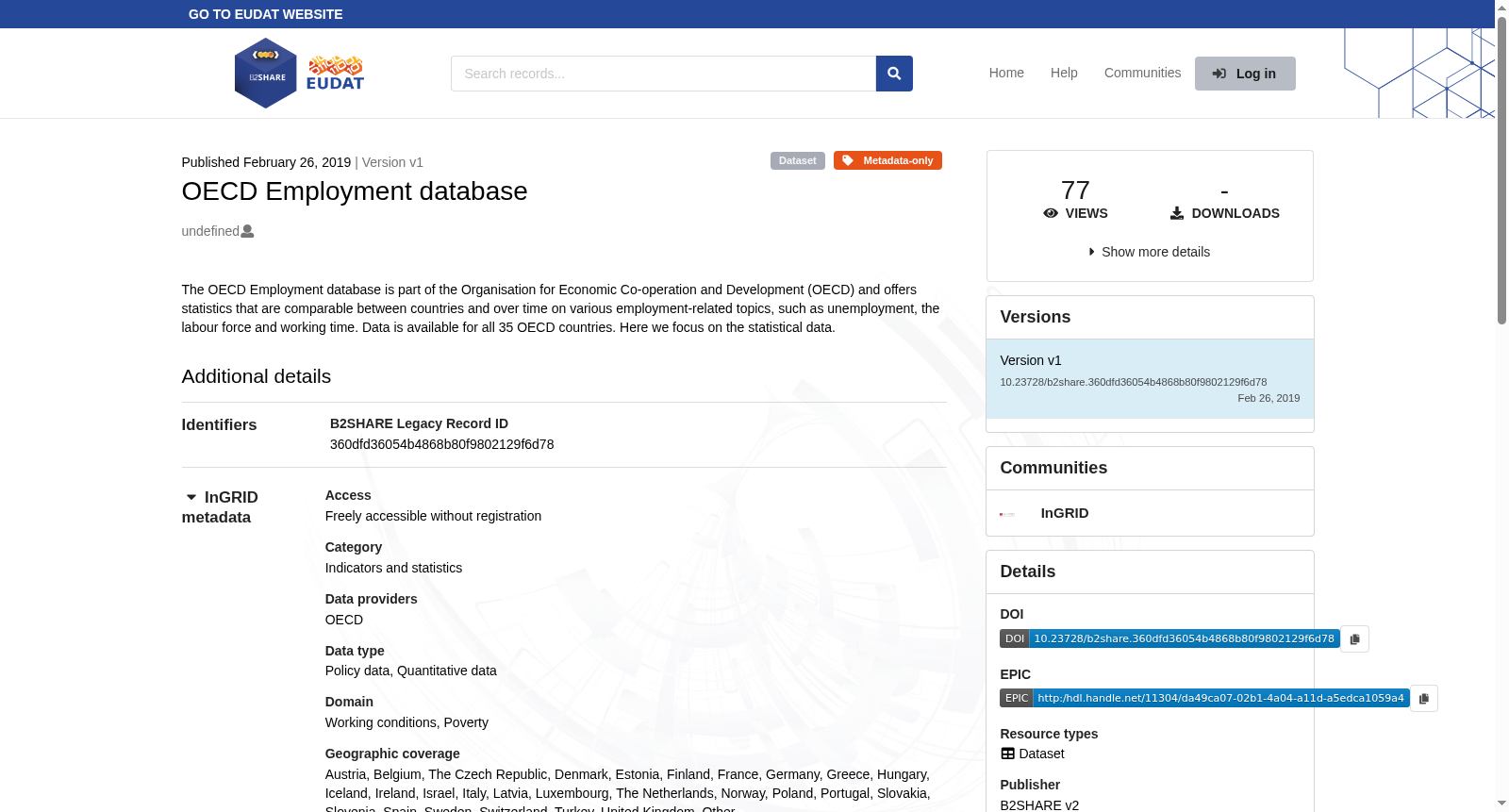Click the Domain value Working conditions, Poverty

point(406,722)
